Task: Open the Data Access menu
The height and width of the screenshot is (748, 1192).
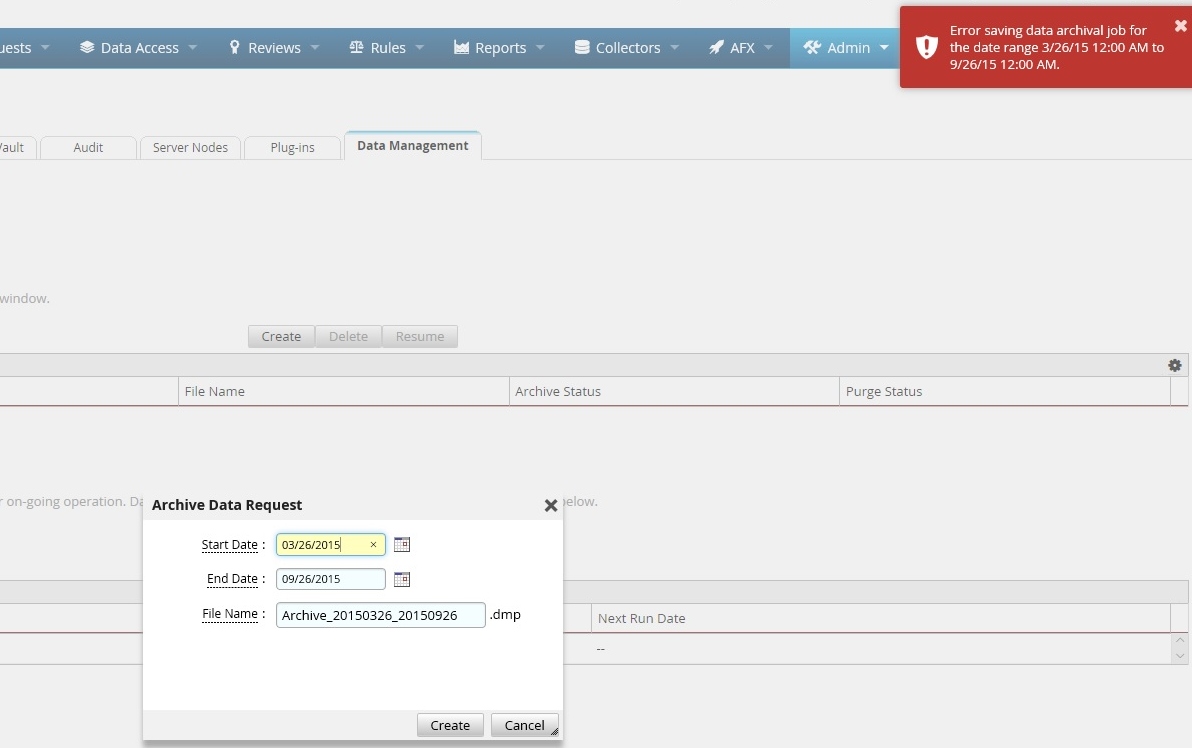Action: (x=138, y=48)
